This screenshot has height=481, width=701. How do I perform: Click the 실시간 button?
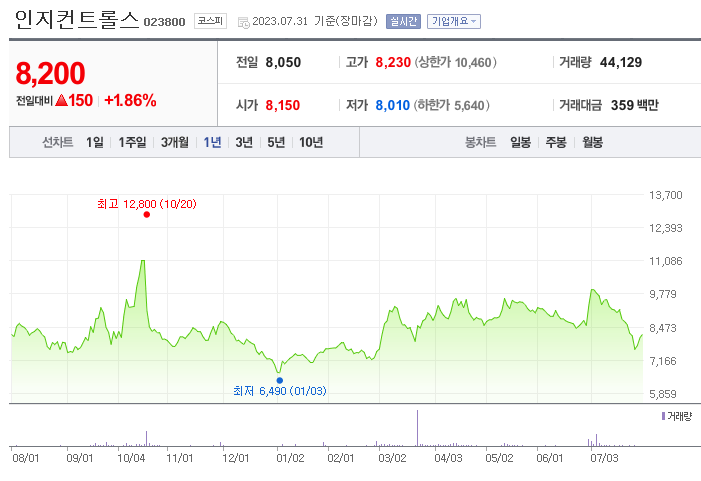point(403,21)
